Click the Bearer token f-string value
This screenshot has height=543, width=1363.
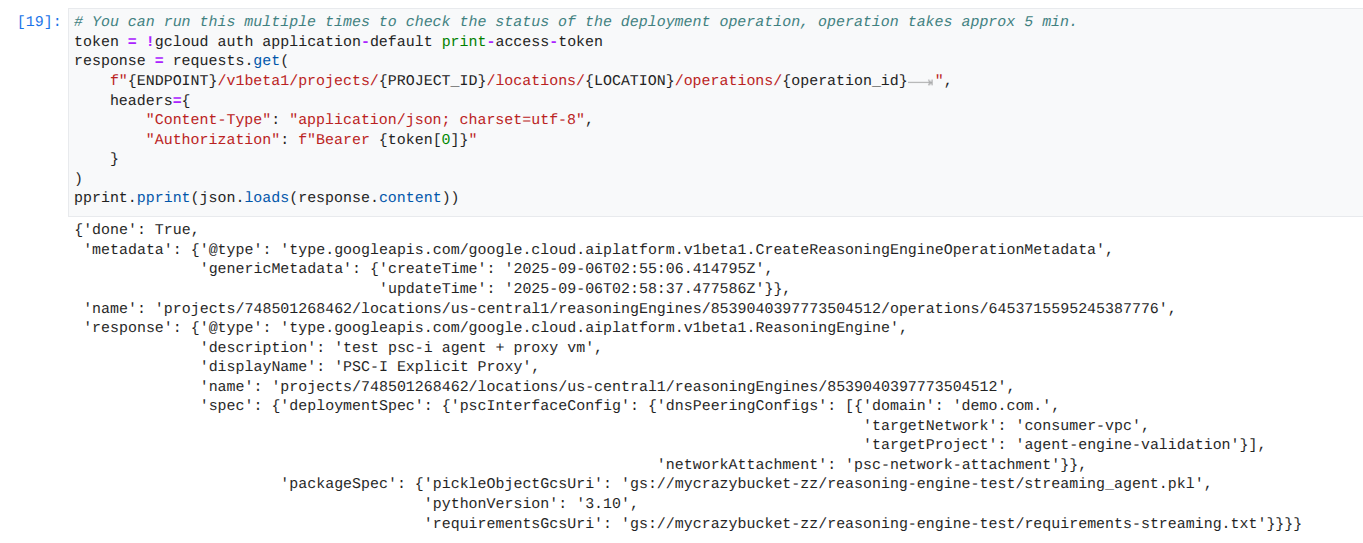click(387, 139)
